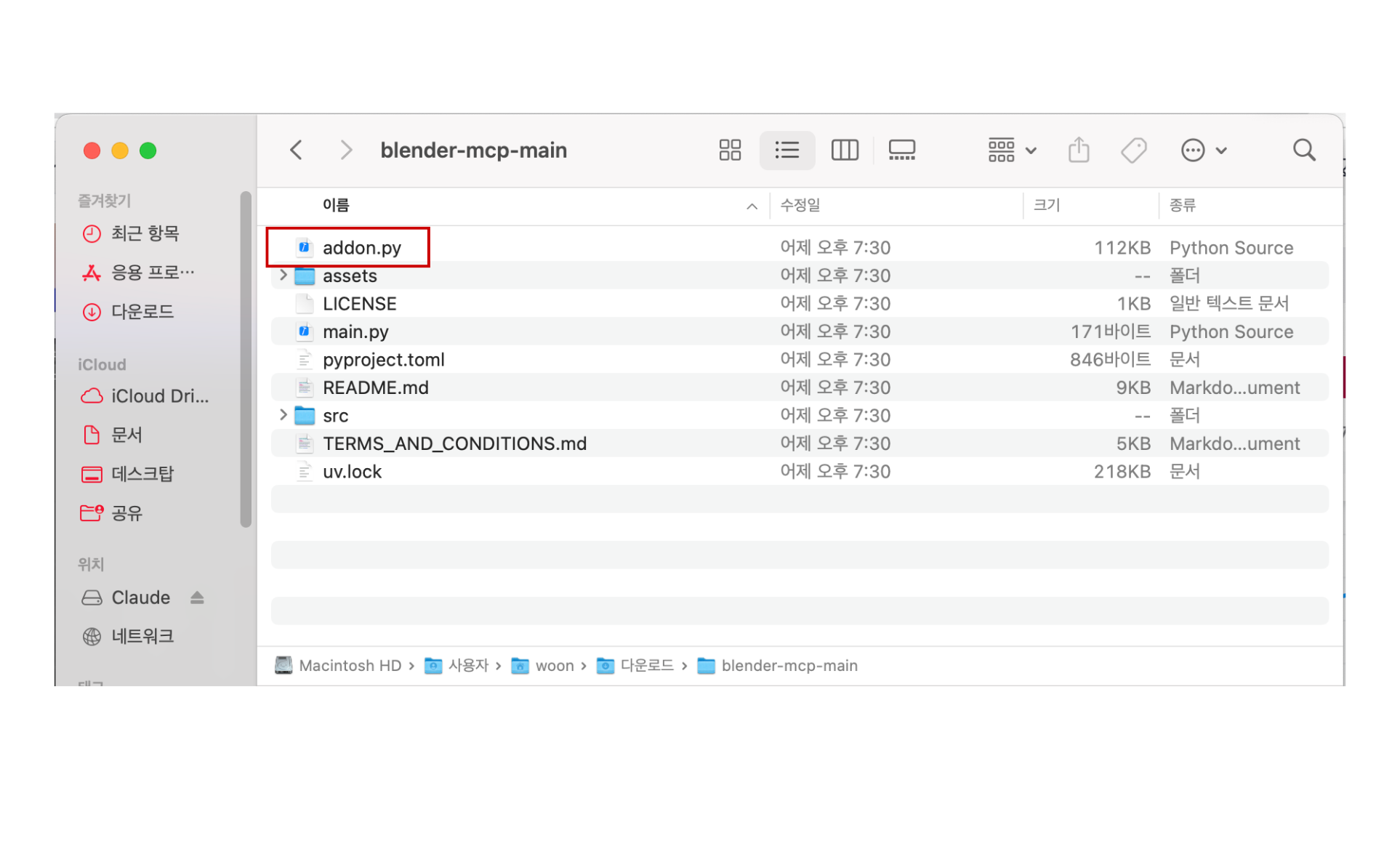Sort by the 크기 column header

[1046, 206]
